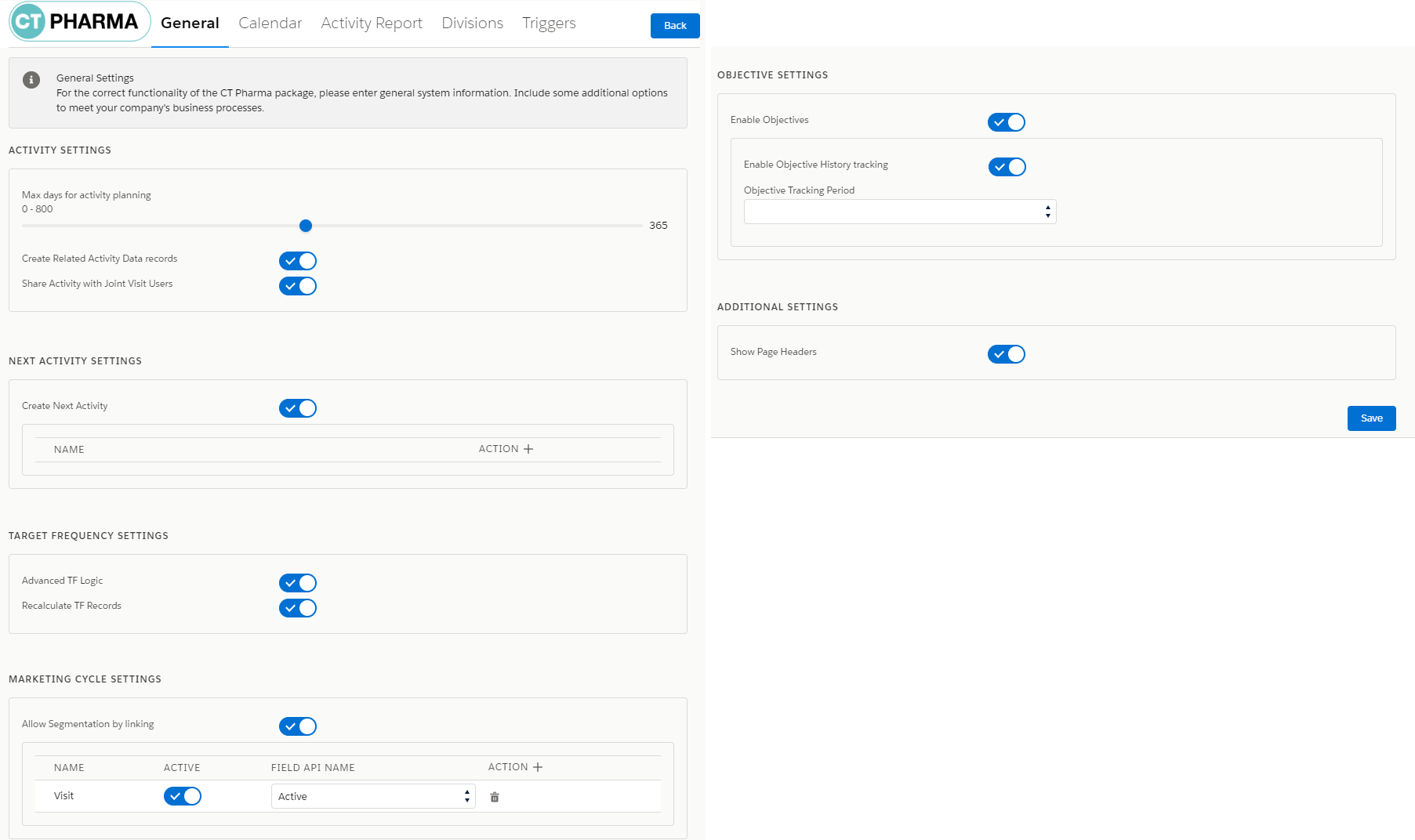
Task: Disable Show Page Headers toggle
Action: point(1007,354)
